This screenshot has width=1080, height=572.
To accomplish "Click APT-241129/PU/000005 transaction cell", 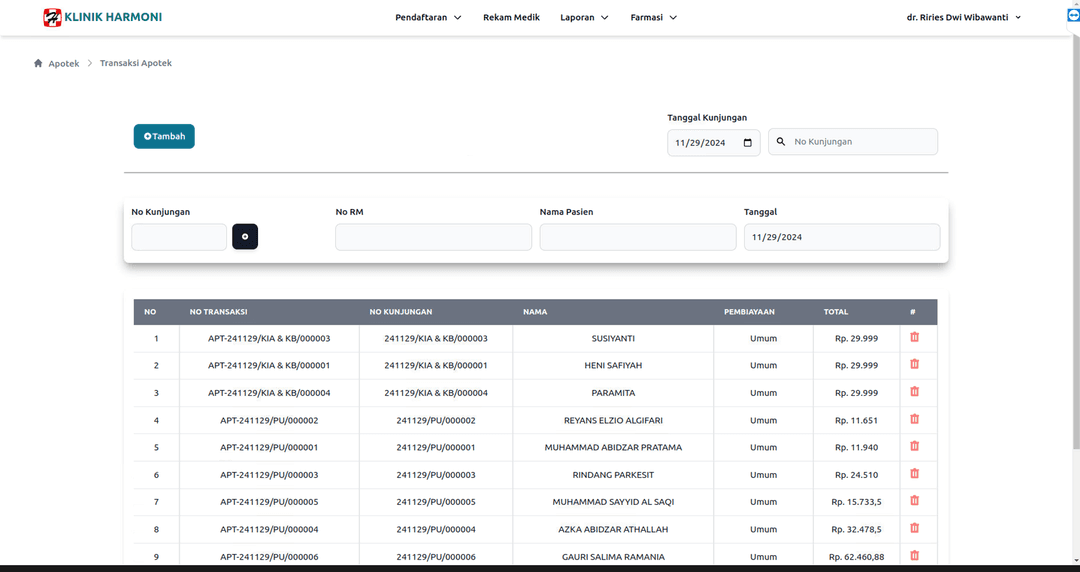I will tap(269, 502).
